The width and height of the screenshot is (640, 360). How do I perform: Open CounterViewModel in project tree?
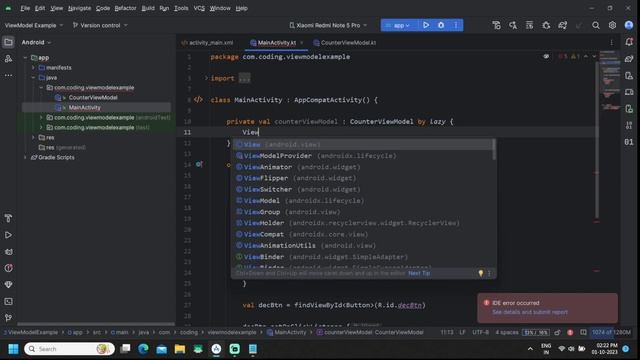93,98
